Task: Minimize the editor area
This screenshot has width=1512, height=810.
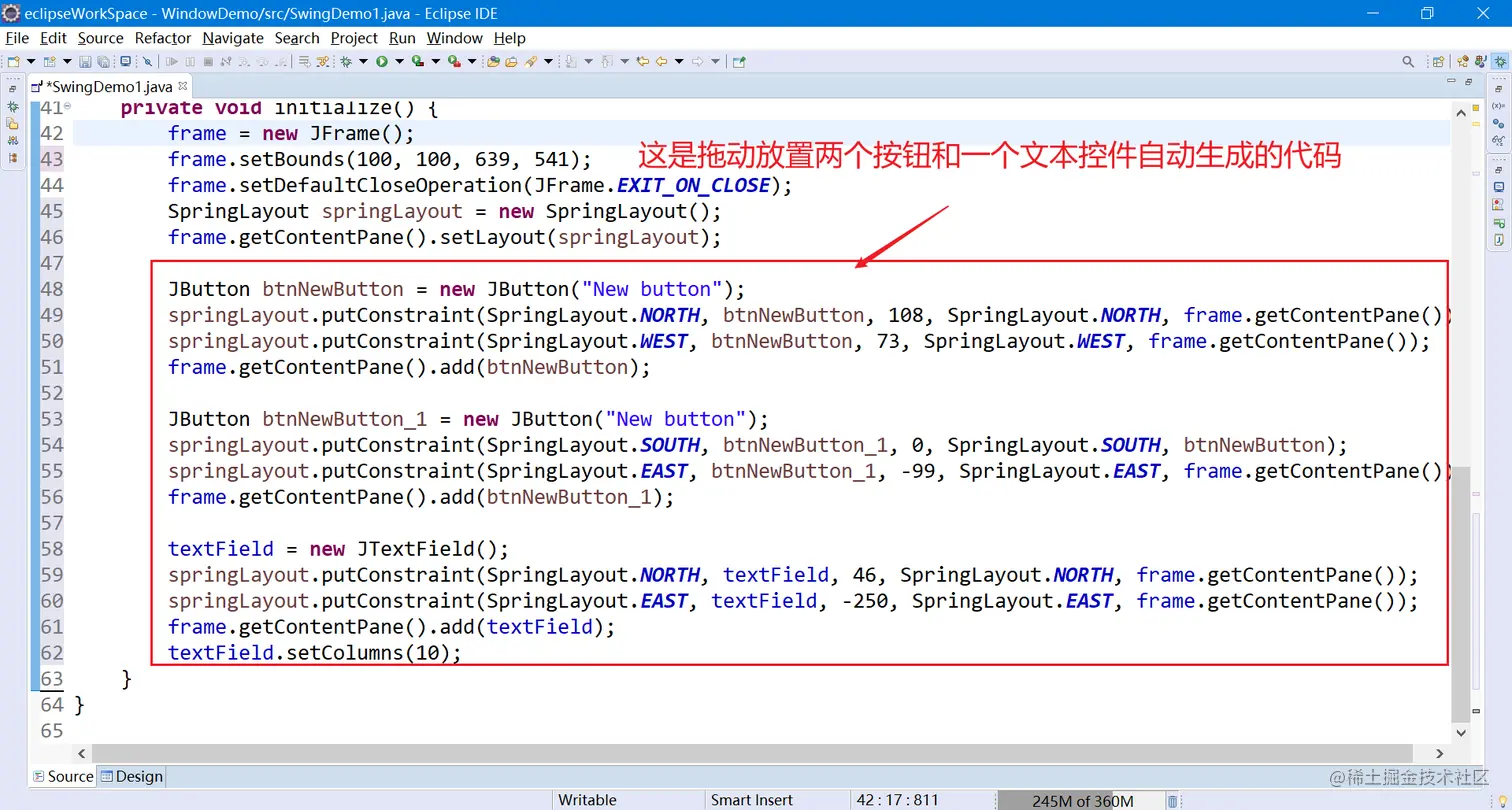Action: click(x=1451, y=81)
